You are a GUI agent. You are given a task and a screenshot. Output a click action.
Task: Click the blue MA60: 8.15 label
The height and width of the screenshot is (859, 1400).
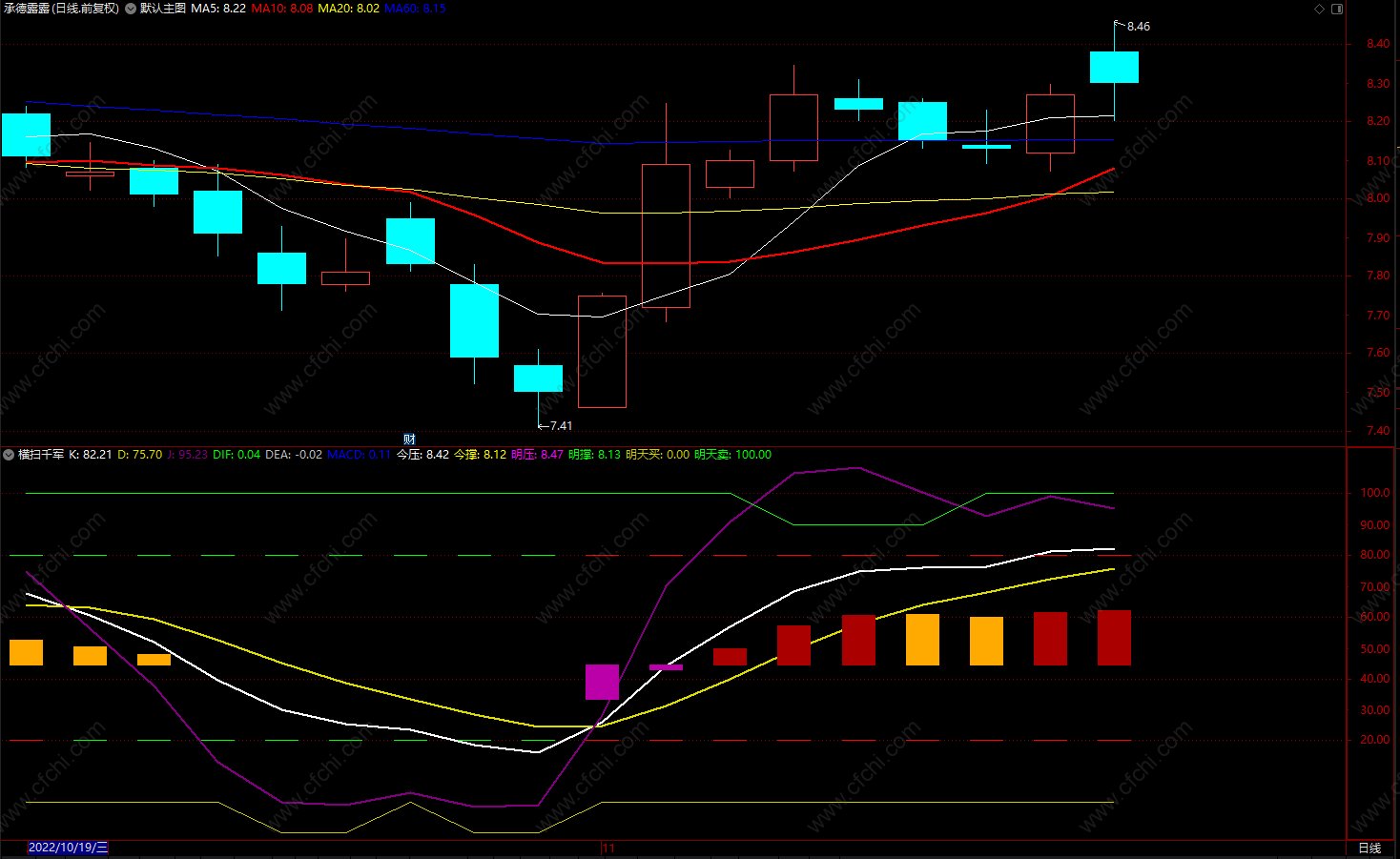pos(415,9)
